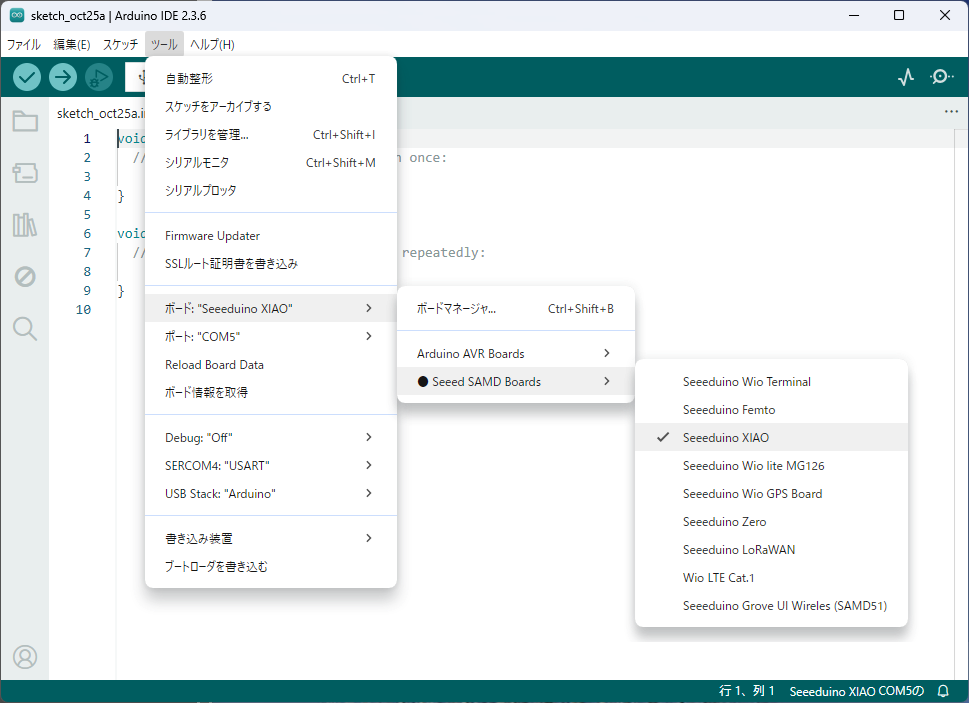This screenshot has width=969, height=703.
Task: Click the three-dots editor tab options
Action: [x=951, y=112]
